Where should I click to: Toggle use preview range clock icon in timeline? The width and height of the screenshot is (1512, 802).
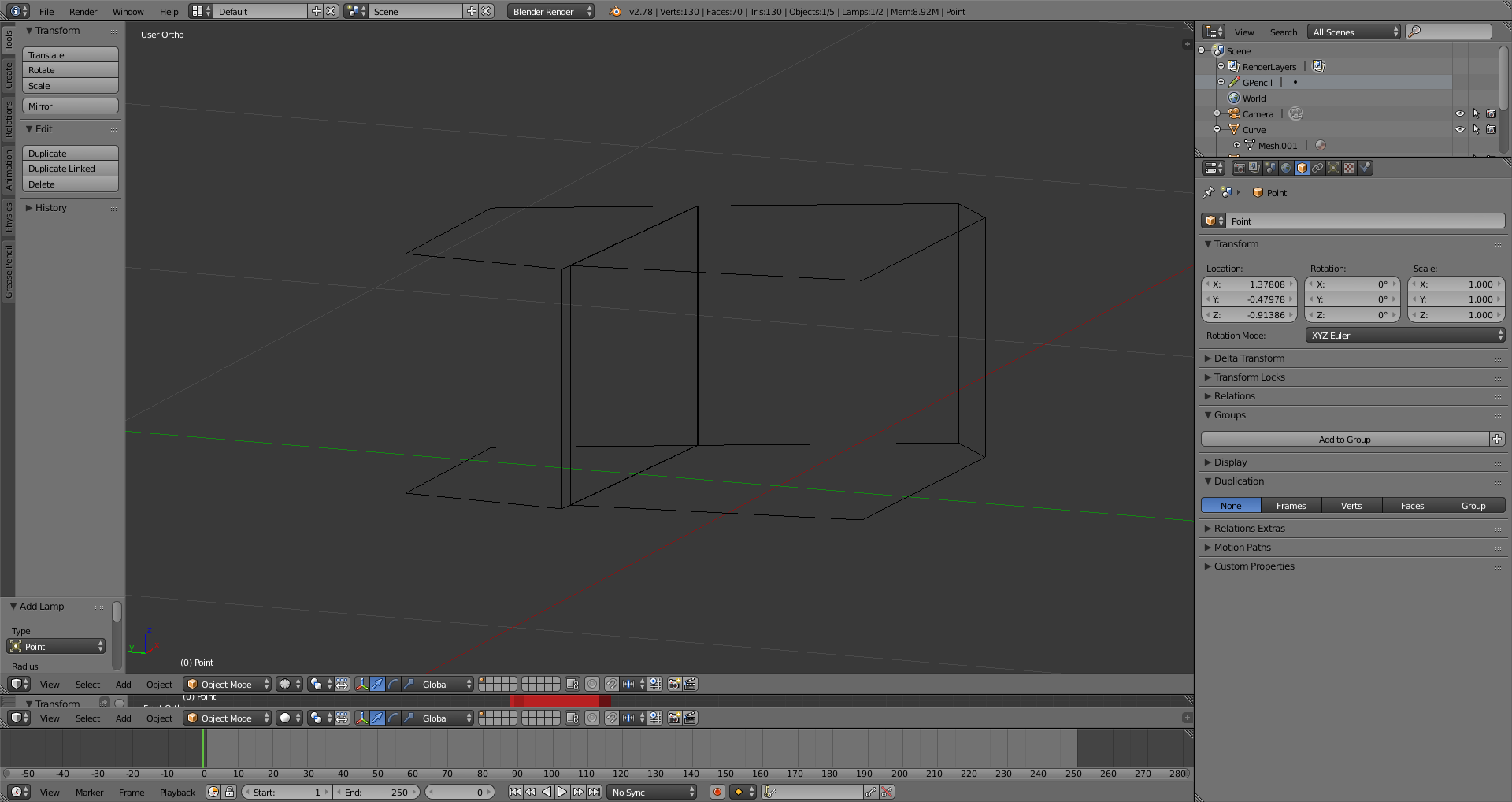coord(213,792)
